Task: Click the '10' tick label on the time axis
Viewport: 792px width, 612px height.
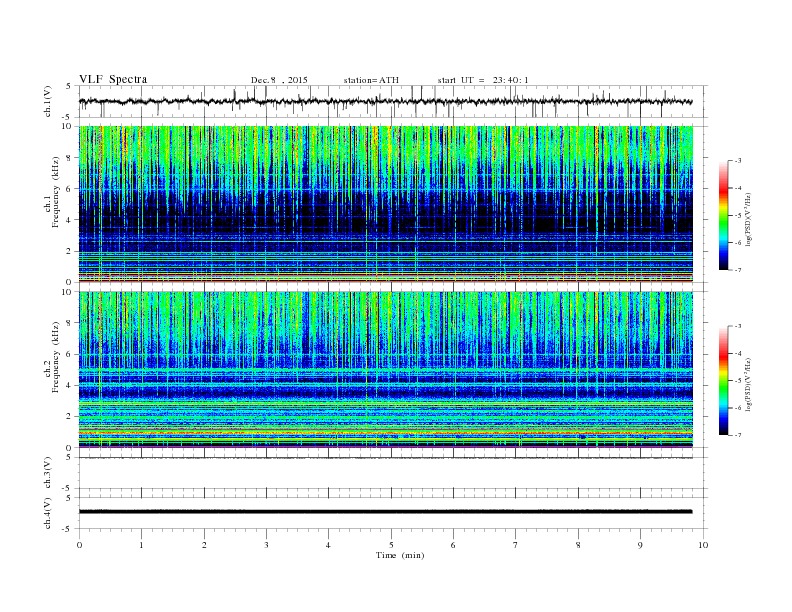Action: pos(703,545)
